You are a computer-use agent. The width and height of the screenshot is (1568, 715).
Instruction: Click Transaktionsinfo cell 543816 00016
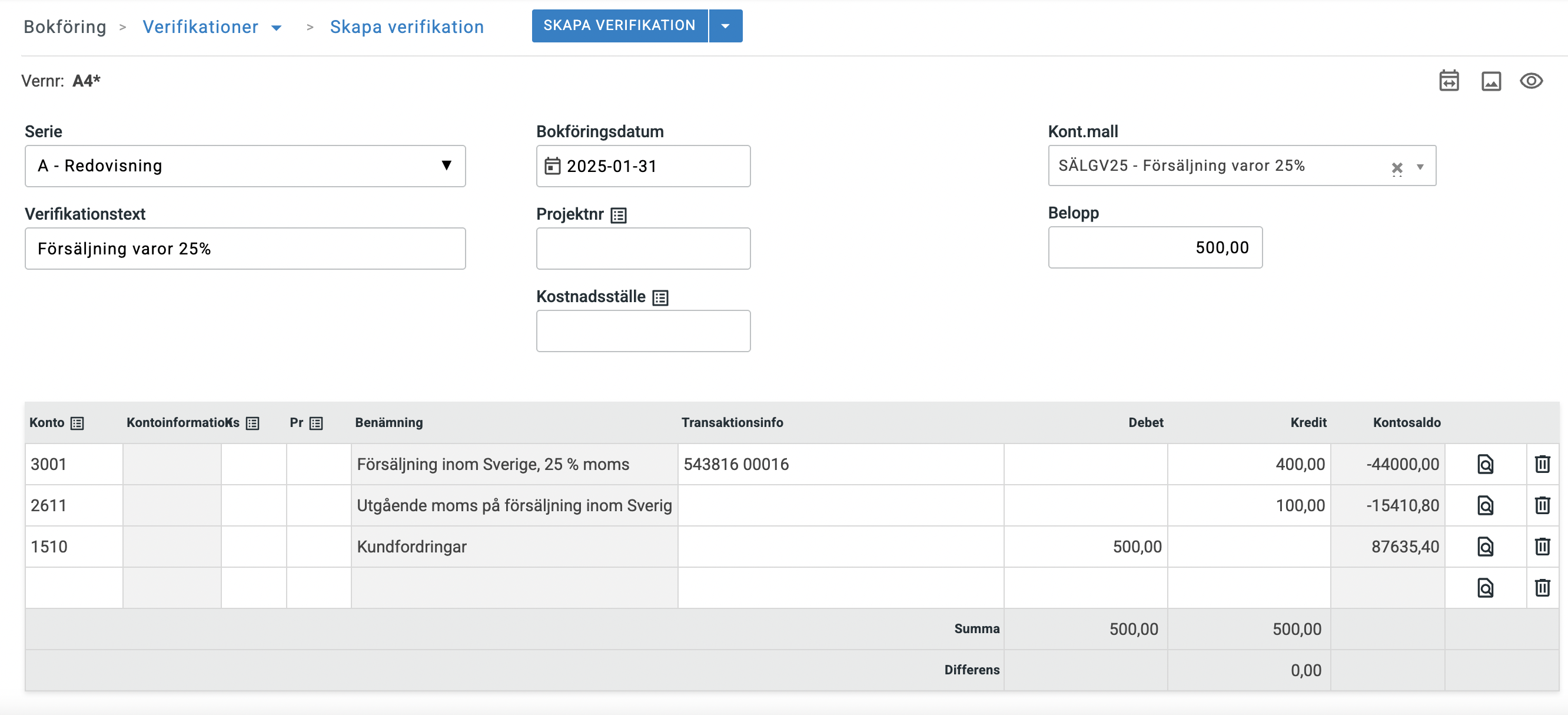coord(841,464)
